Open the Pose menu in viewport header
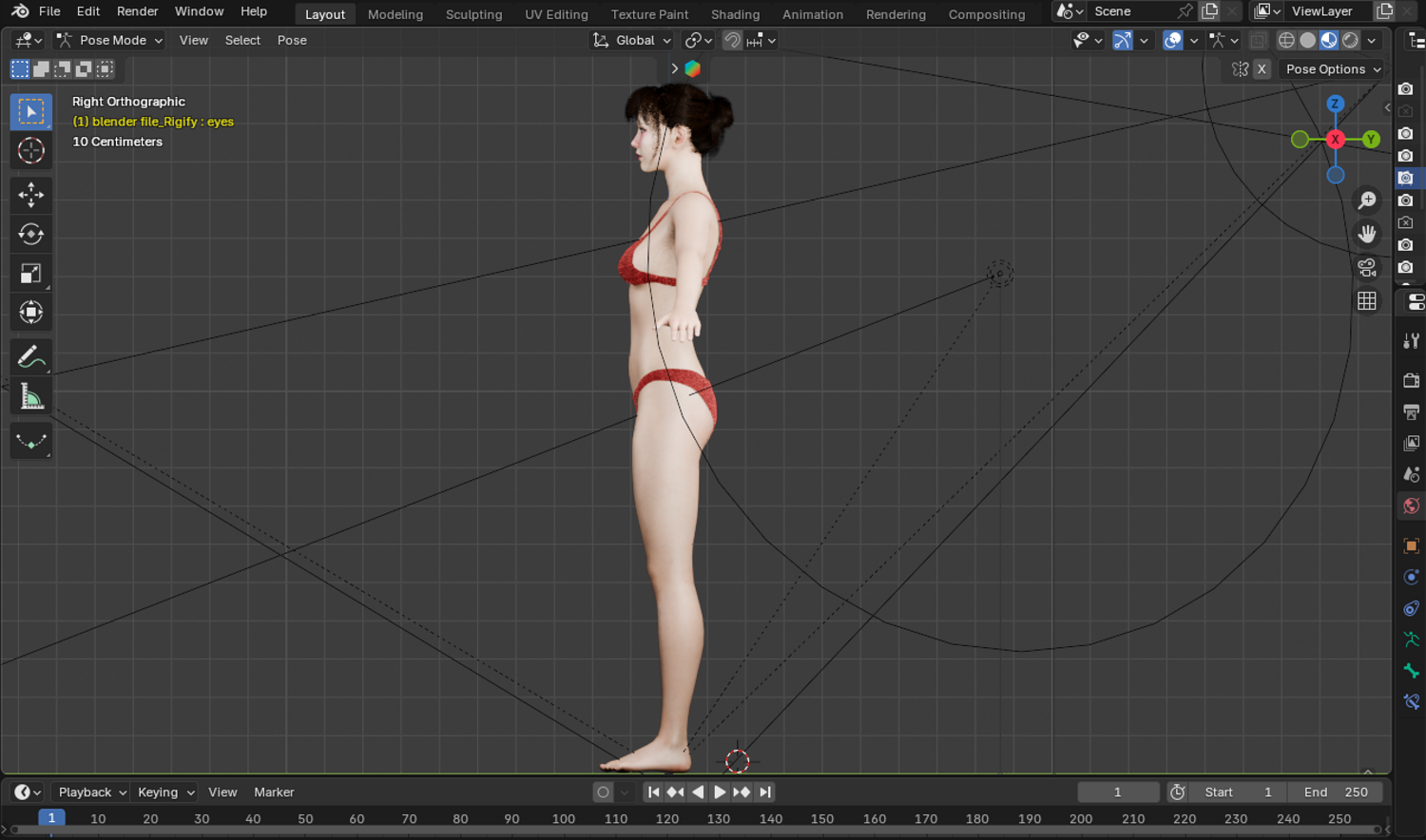This screenshot has width=1426, height=840. [292, 40]
